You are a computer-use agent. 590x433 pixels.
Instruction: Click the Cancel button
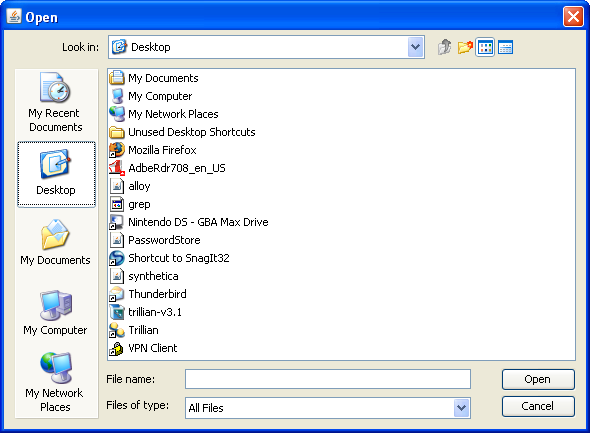coord(538,406)
